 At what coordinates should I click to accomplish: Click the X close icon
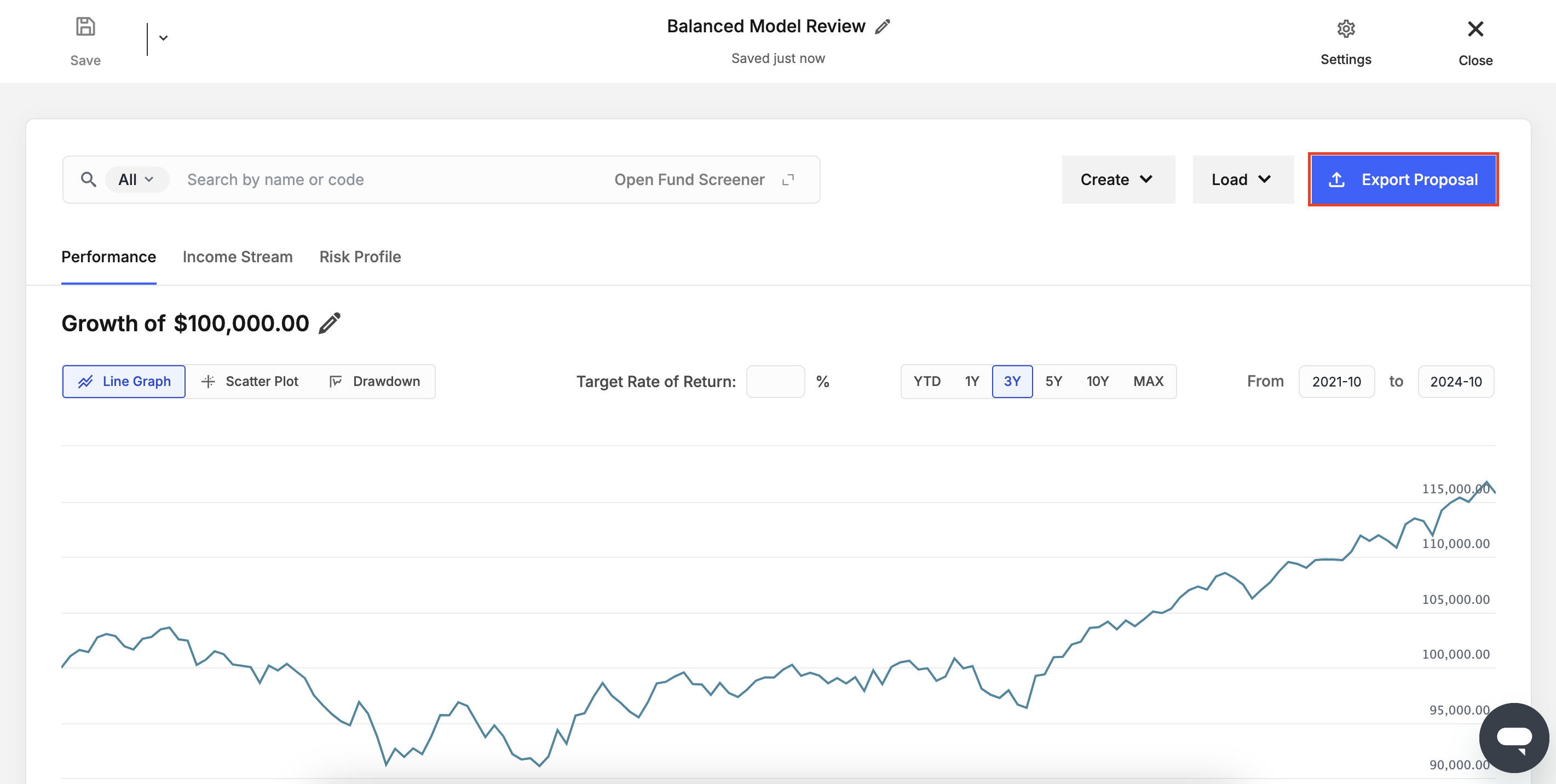[x=1474, y=29]
